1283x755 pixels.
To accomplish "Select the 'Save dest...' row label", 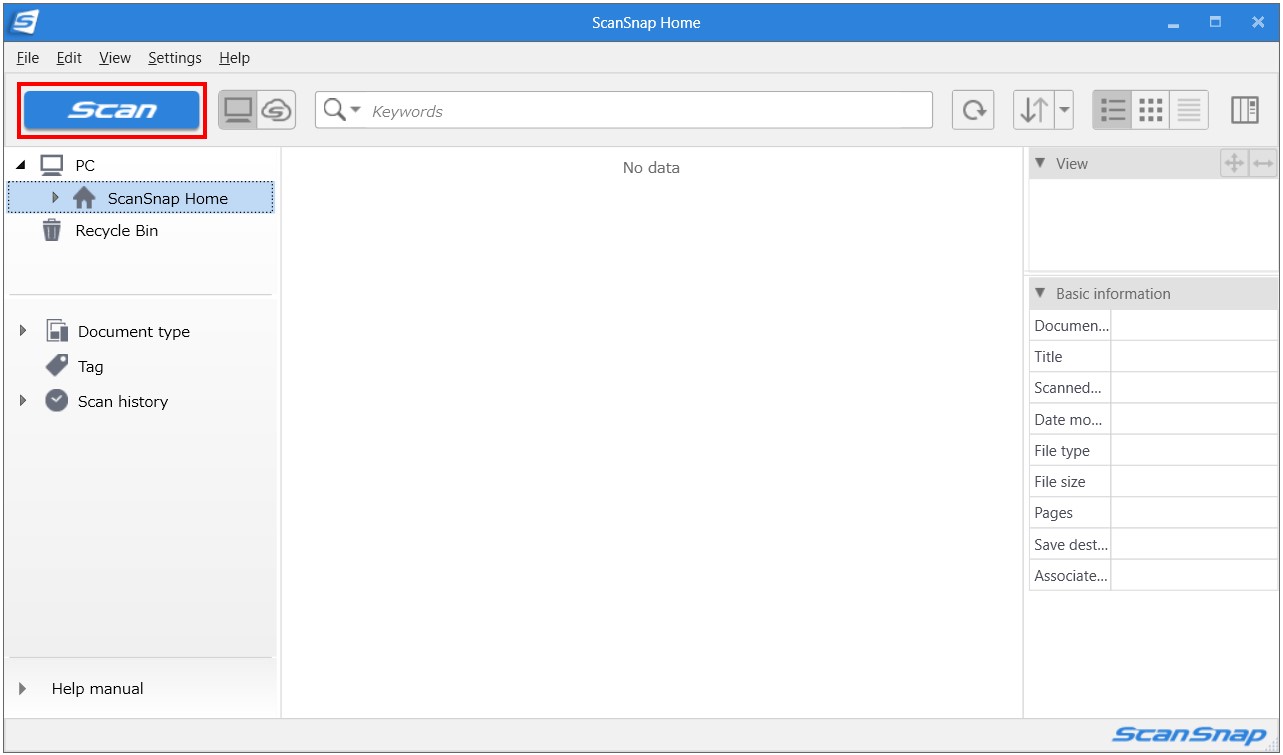I will coord(1071,545).
